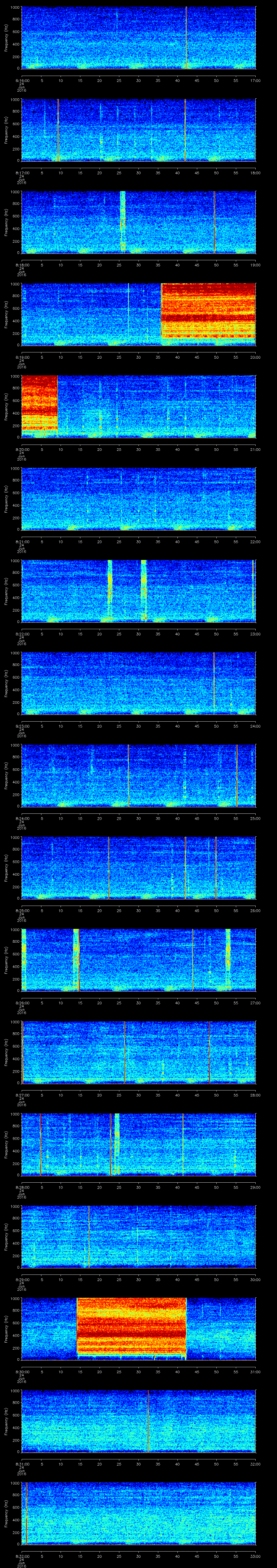Click the yellow-green broadband burst in the 8:18 spectrogram

coord(123,221)
